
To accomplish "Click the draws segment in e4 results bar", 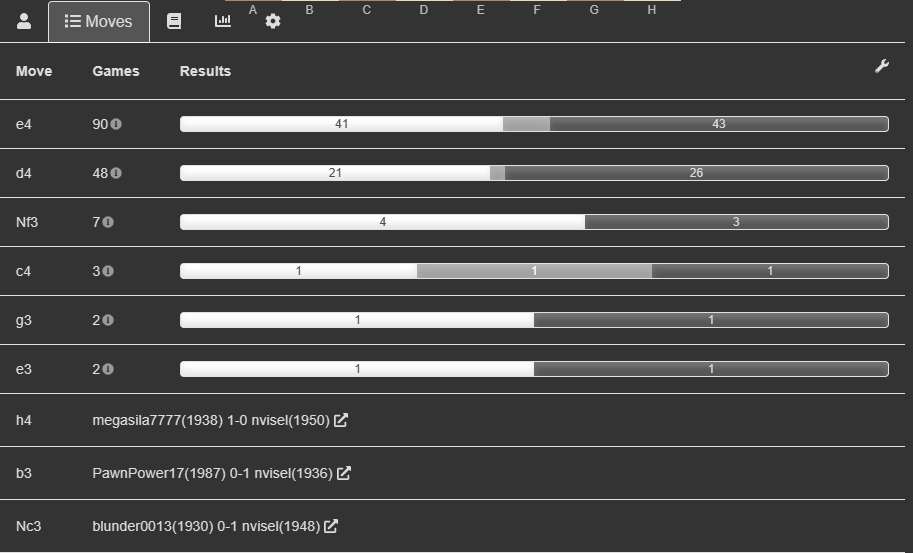I will pos(526,124).
